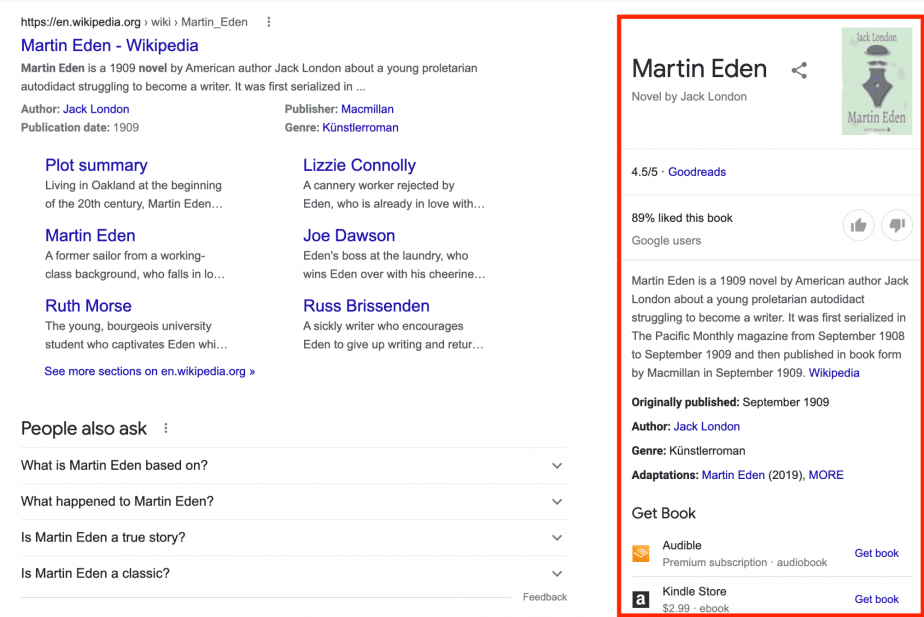Open Jack London author link in search result
The height and width of the screenshot is (617, 924).
tap(96, 109)
